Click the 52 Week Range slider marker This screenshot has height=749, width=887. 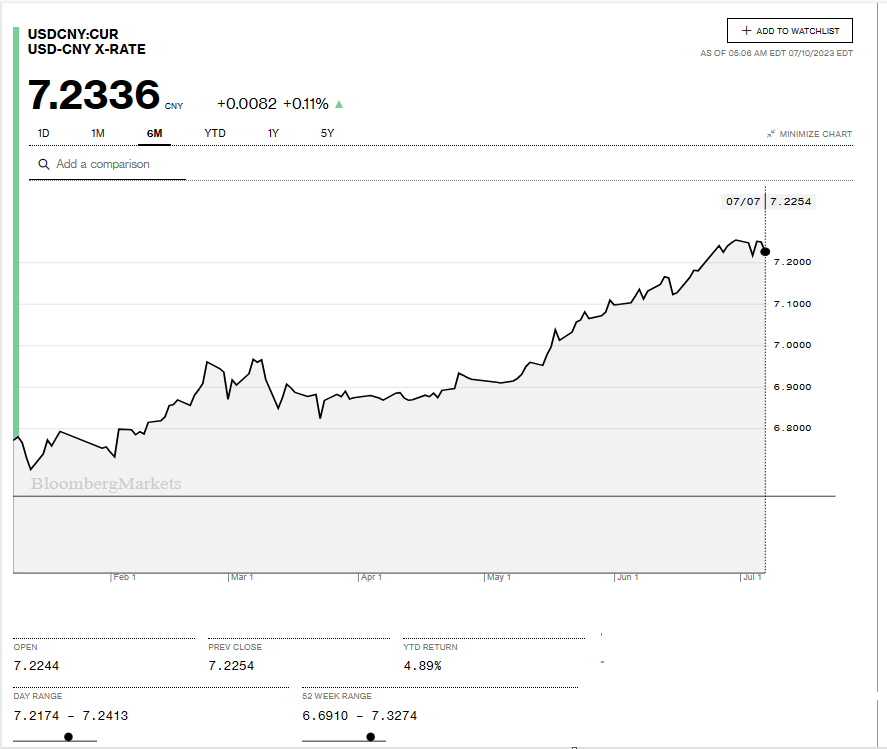click(370, 737)
